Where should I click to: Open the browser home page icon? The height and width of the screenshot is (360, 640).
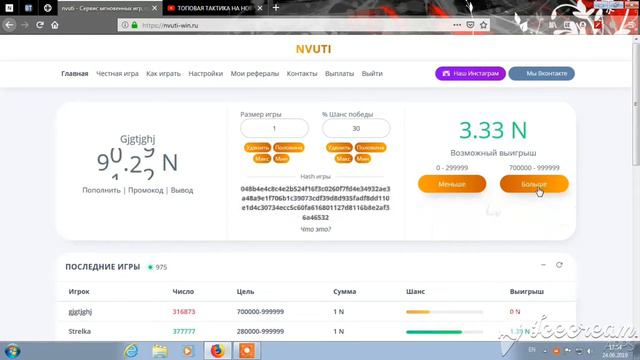55,25
